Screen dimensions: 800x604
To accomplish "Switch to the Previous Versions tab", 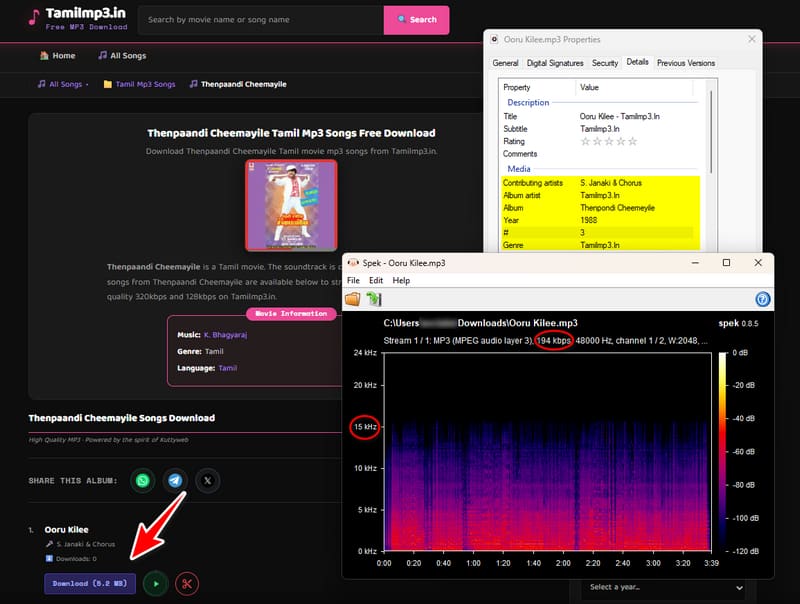I will point(686,63).
